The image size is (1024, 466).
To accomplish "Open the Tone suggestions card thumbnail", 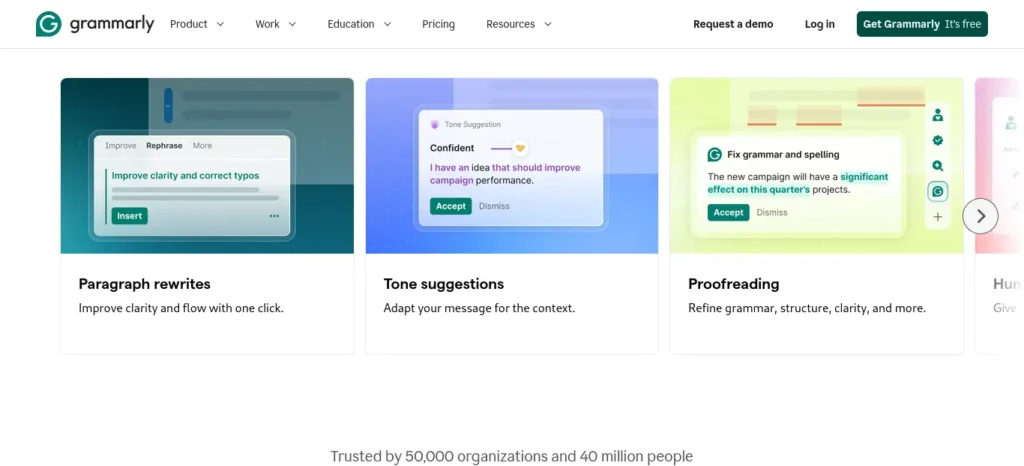I will [511, 166].
